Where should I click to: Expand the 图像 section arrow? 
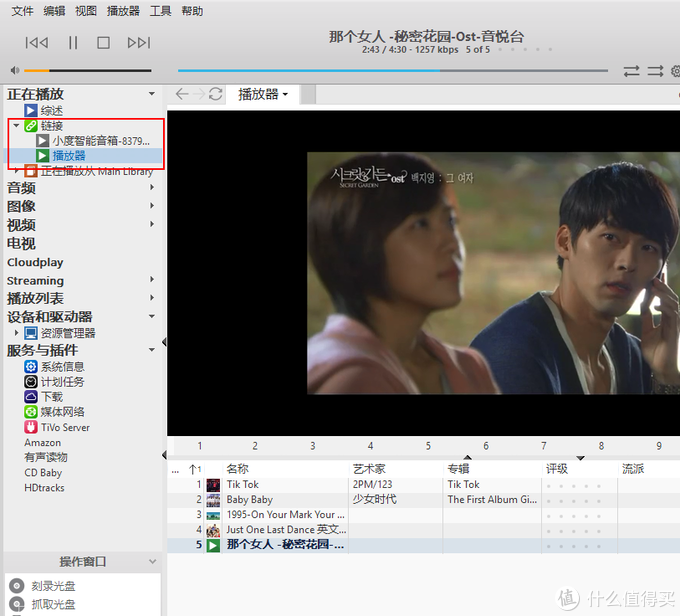152,206
